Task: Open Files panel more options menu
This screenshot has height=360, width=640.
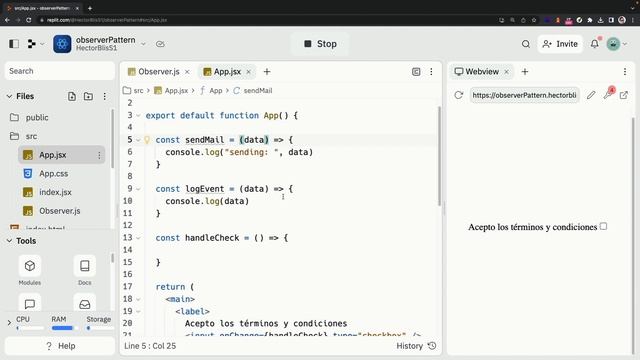Action: click(104, 96)
